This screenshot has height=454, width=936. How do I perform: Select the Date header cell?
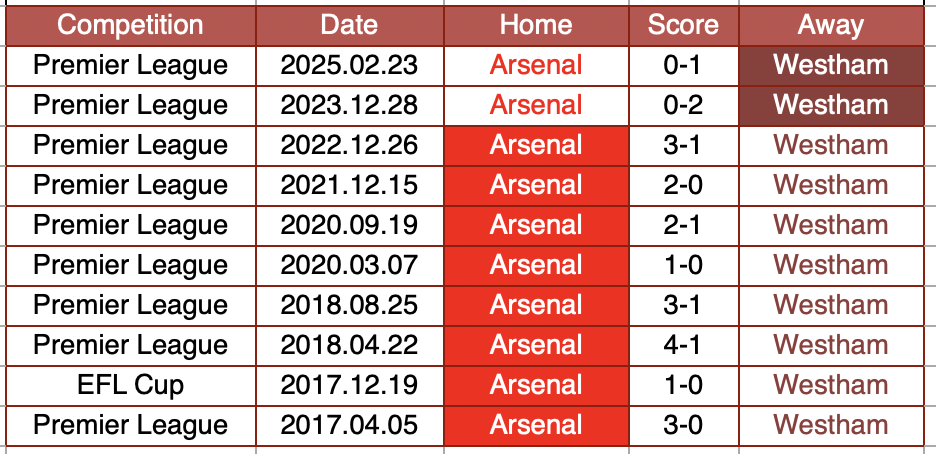coord(349,25)
